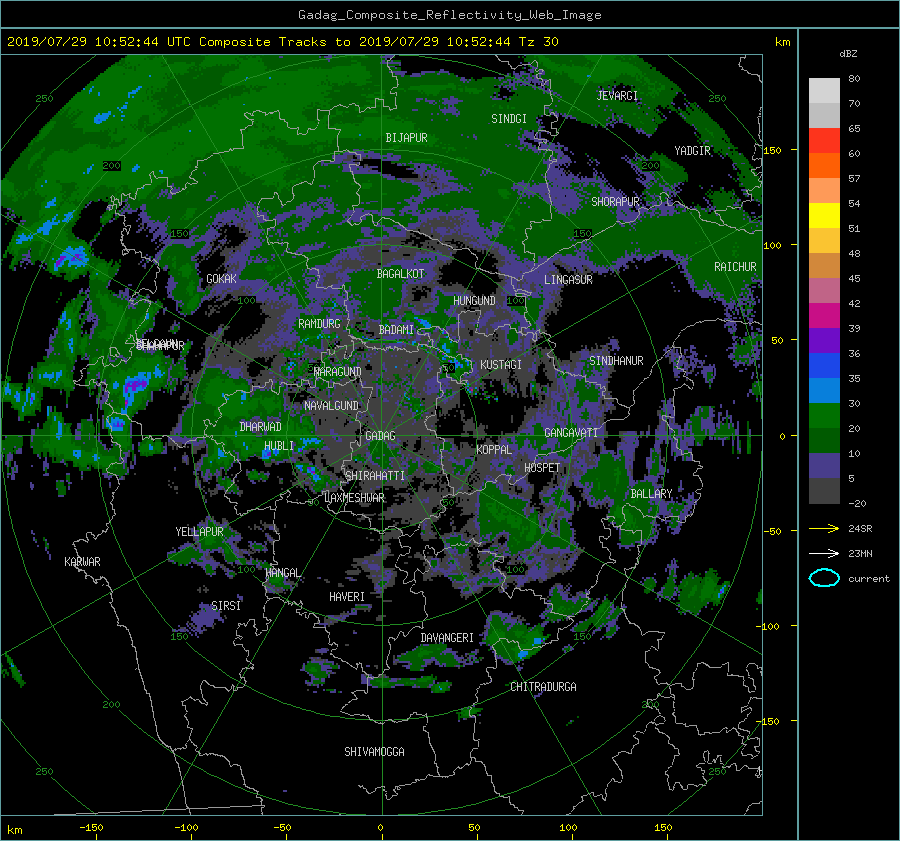This screenshot has height=841, width=900.
Task: Click the RAMDURG city label
Action: pos(319,324)
